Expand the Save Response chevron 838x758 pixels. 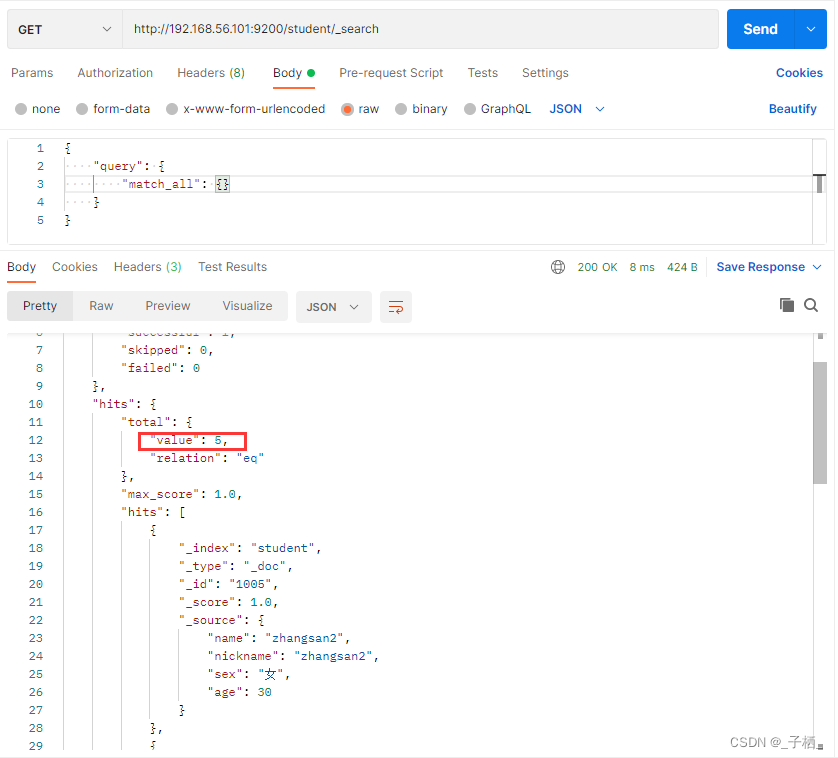[x=817, y=267]
